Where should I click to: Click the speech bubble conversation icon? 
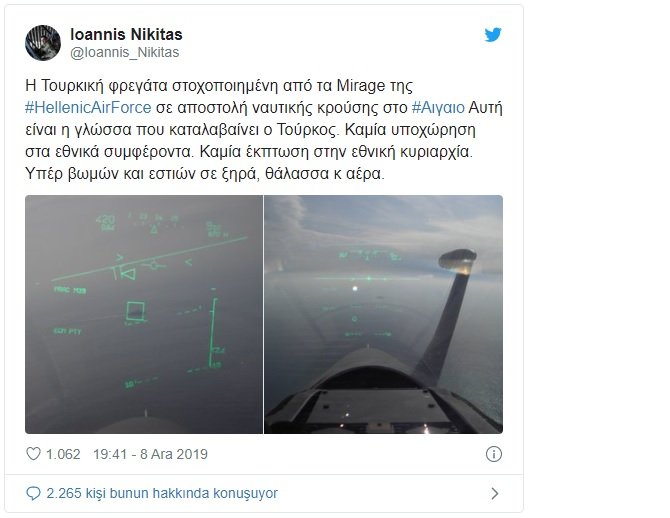tap(33, 493)
